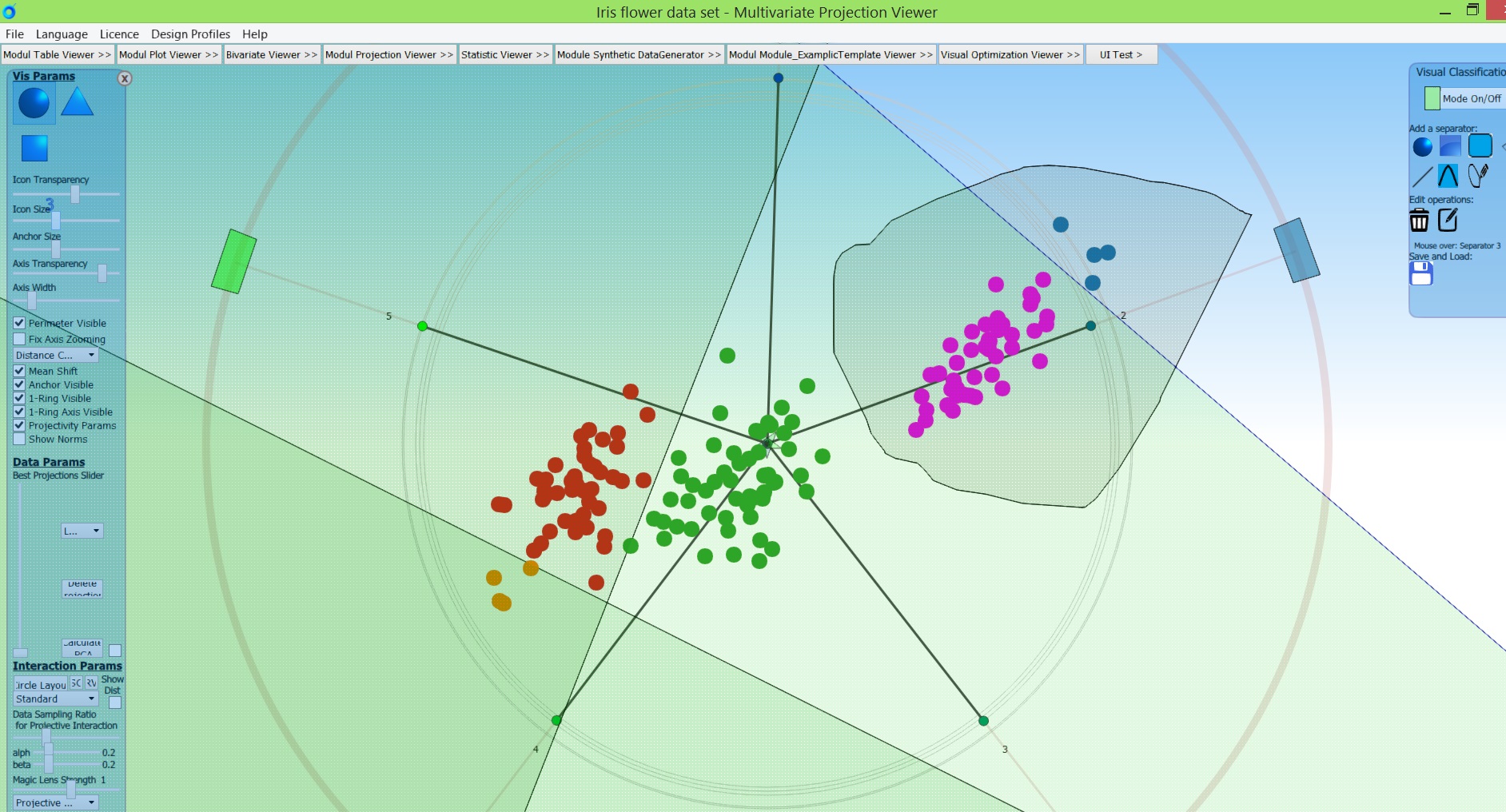
Task: Enable the Fix Axis Zooming checkbox
Action: pyautogui.click(x=19, y=339)
